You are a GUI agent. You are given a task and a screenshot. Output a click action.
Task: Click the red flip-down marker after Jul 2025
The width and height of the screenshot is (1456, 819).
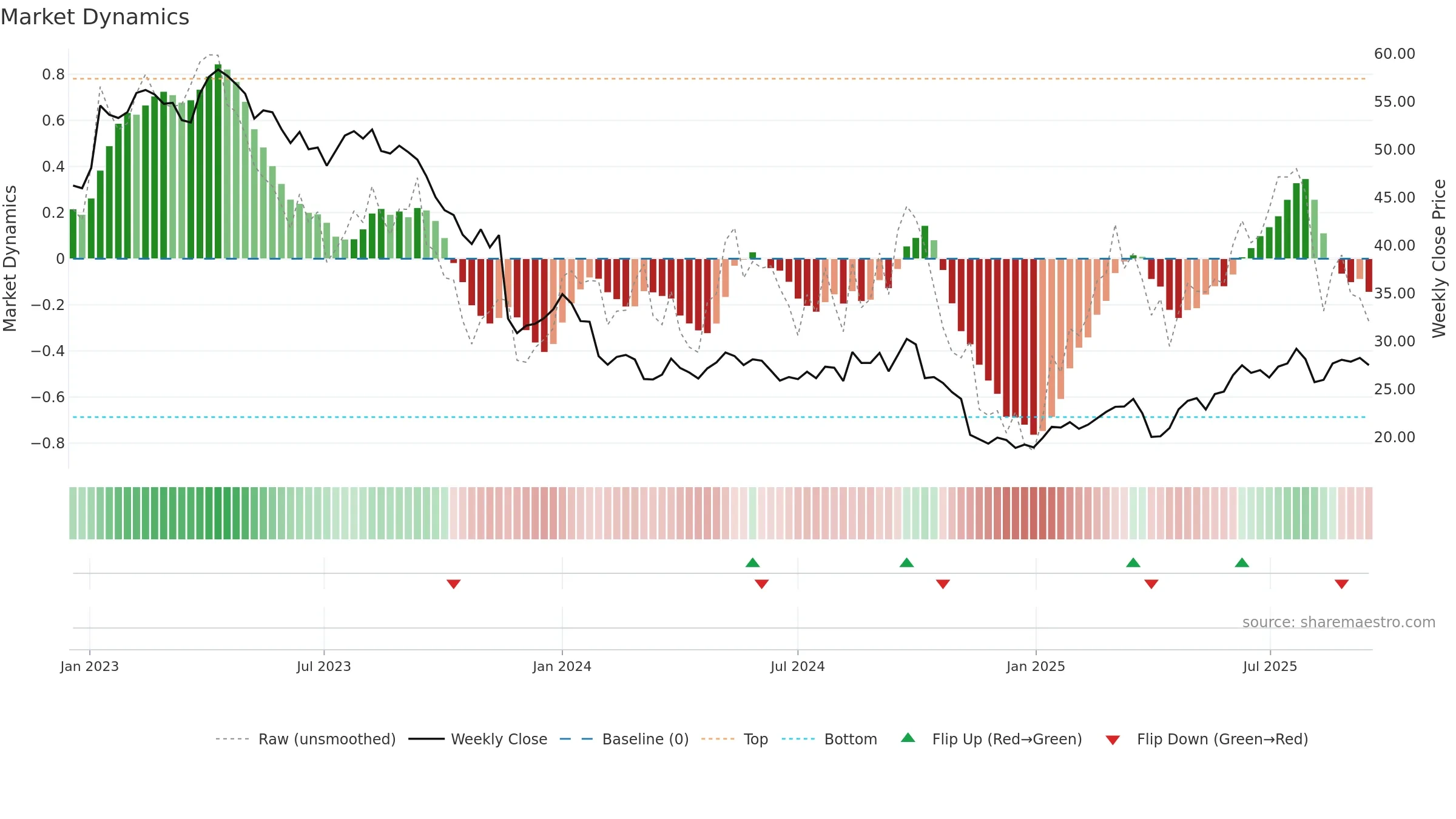click(1341, 584)
